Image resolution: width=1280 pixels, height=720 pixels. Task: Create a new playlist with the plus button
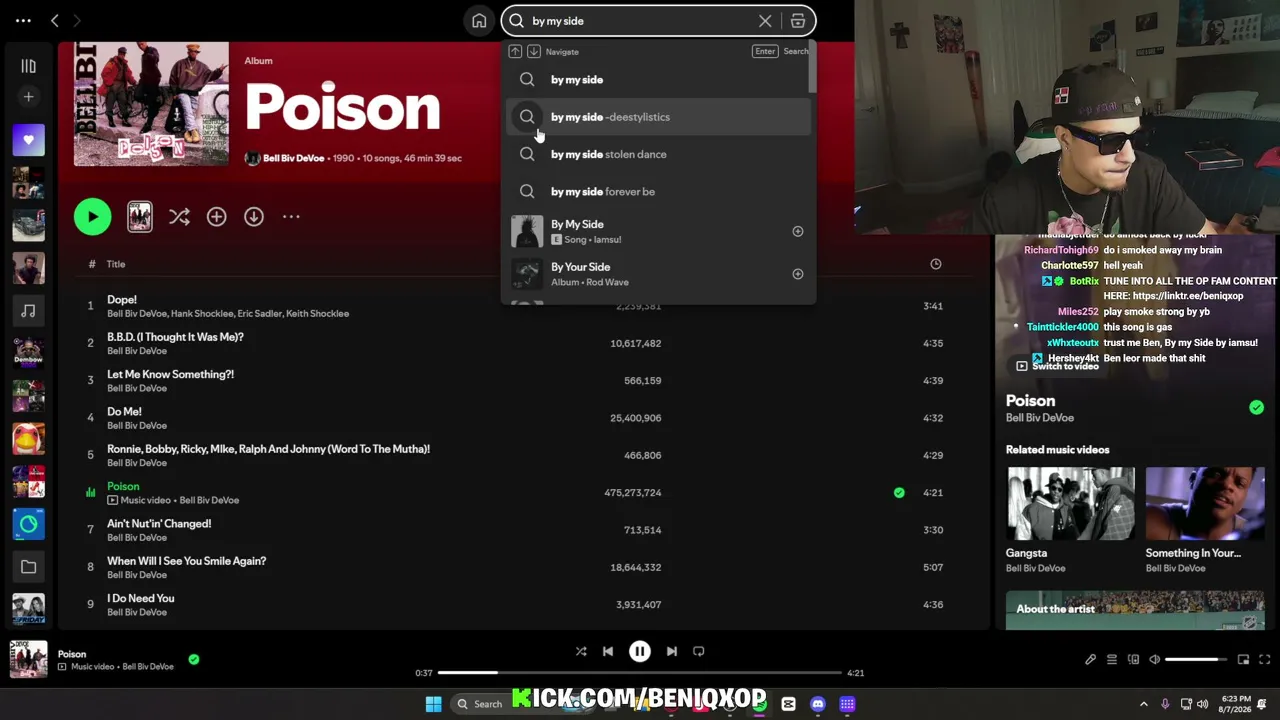[x=28, y=97]
